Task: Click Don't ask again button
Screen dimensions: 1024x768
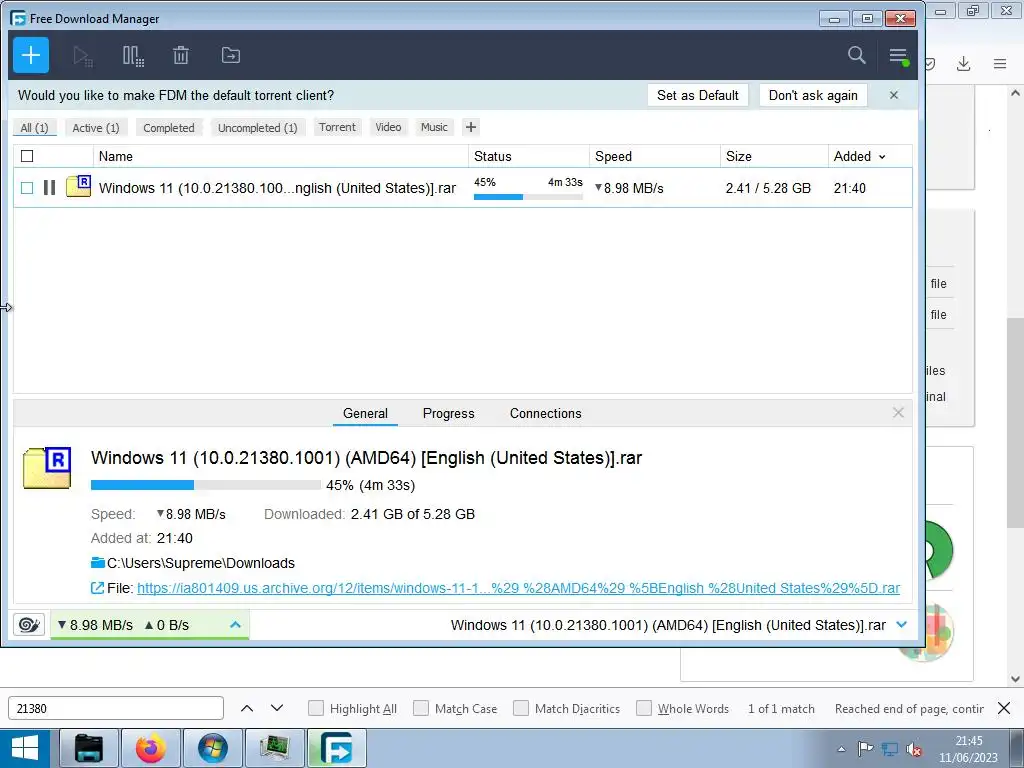Action: 813,95
